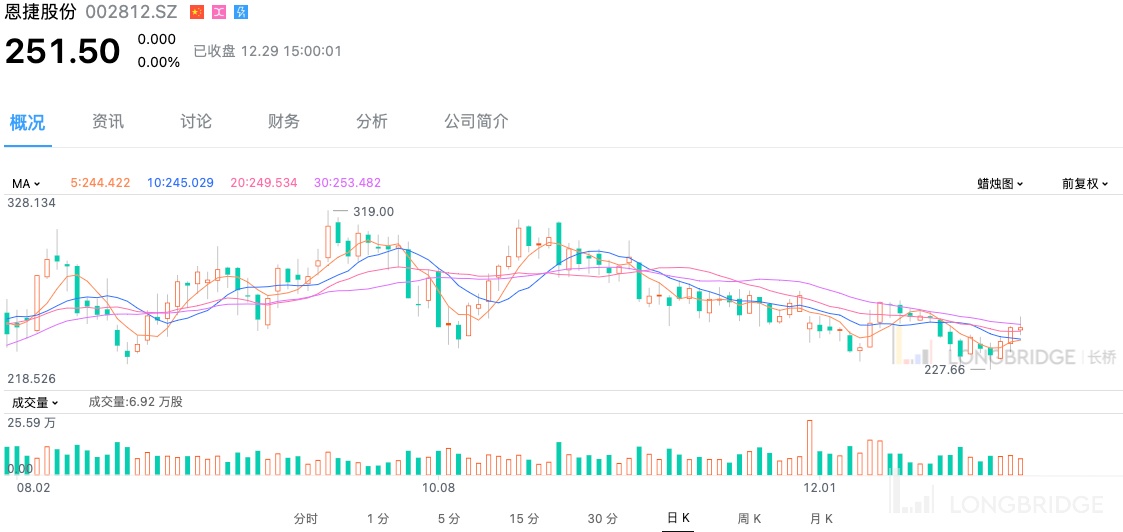Image resolution: width=1123 pixels, height=532 pixels.
Task: Click the stock code 002812.SZ
Action: tap(132, 12)
